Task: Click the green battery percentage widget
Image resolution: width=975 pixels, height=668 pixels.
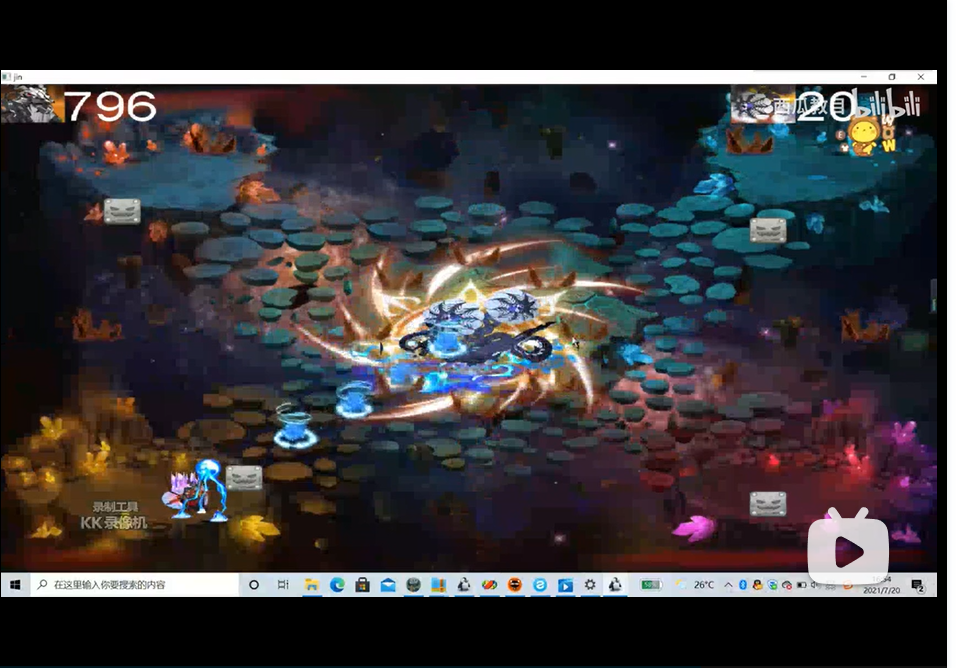Action: coord(651,585)
